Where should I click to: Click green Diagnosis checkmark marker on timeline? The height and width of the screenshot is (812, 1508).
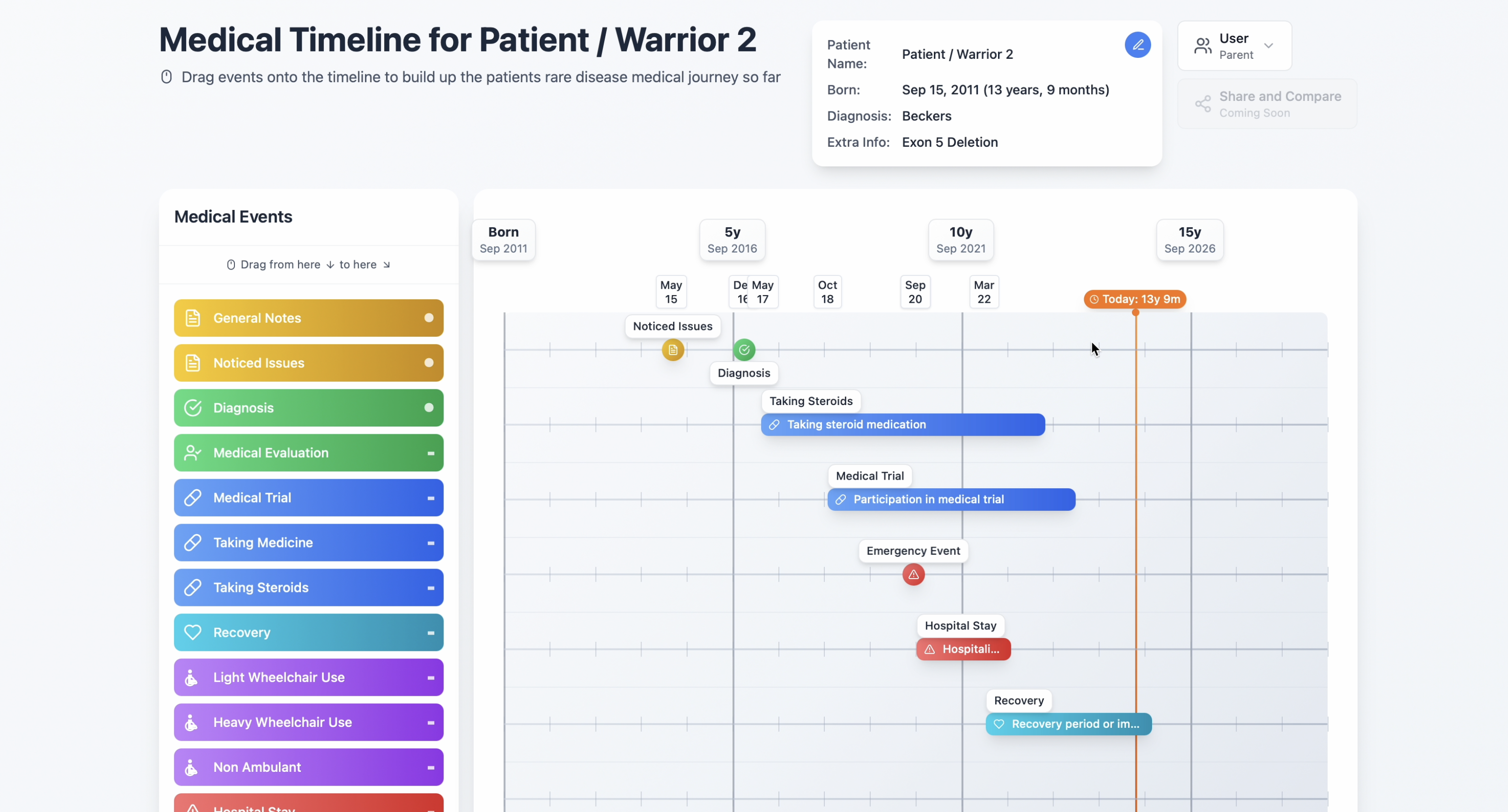point(743,350)
